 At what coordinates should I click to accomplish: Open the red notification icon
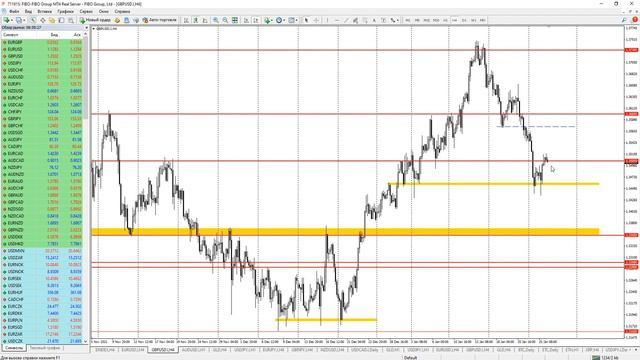[x=635, y=20]
